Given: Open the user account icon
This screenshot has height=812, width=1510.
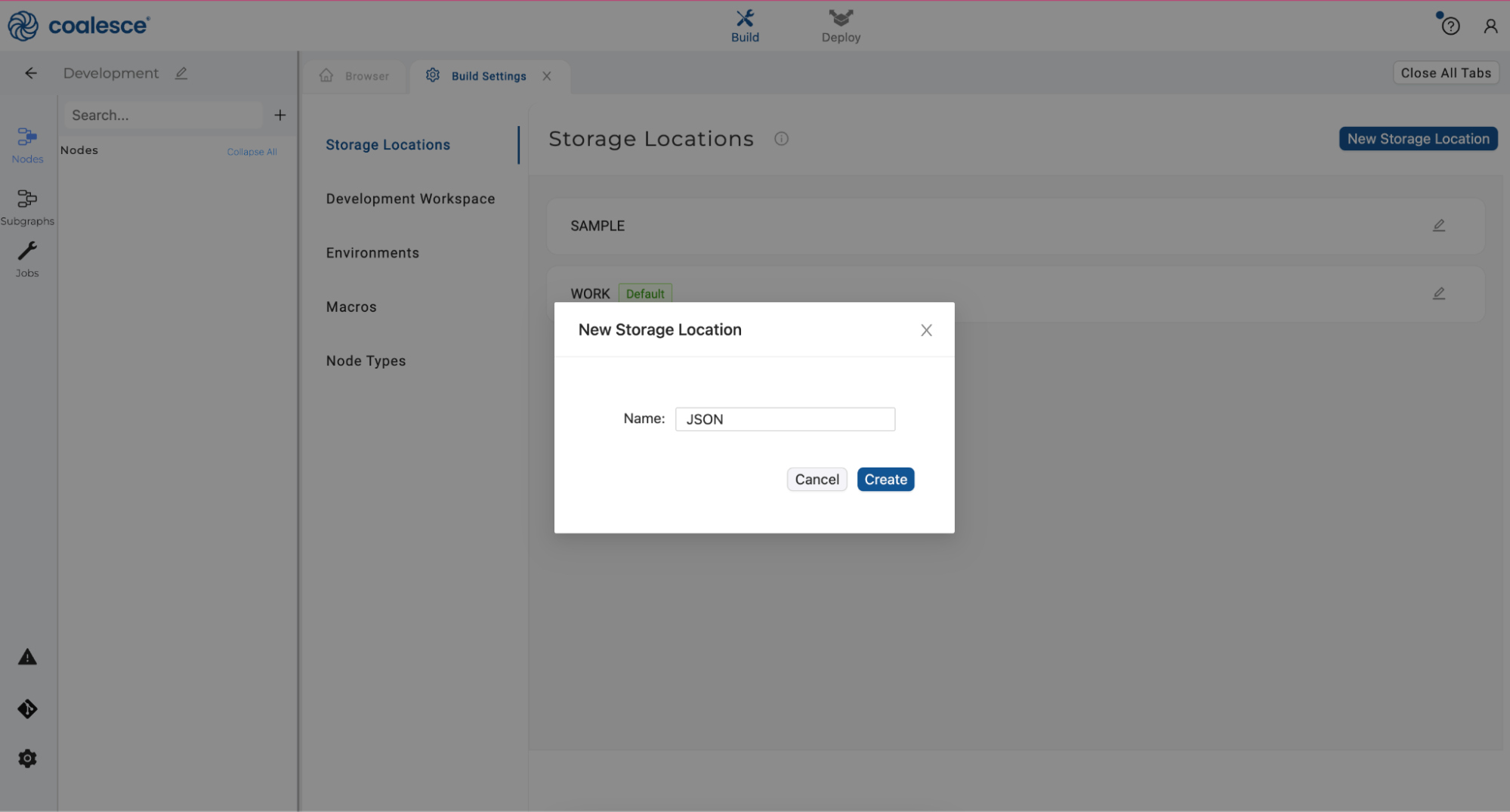Looking at the screenshot, I should (x=1490, y=25).
